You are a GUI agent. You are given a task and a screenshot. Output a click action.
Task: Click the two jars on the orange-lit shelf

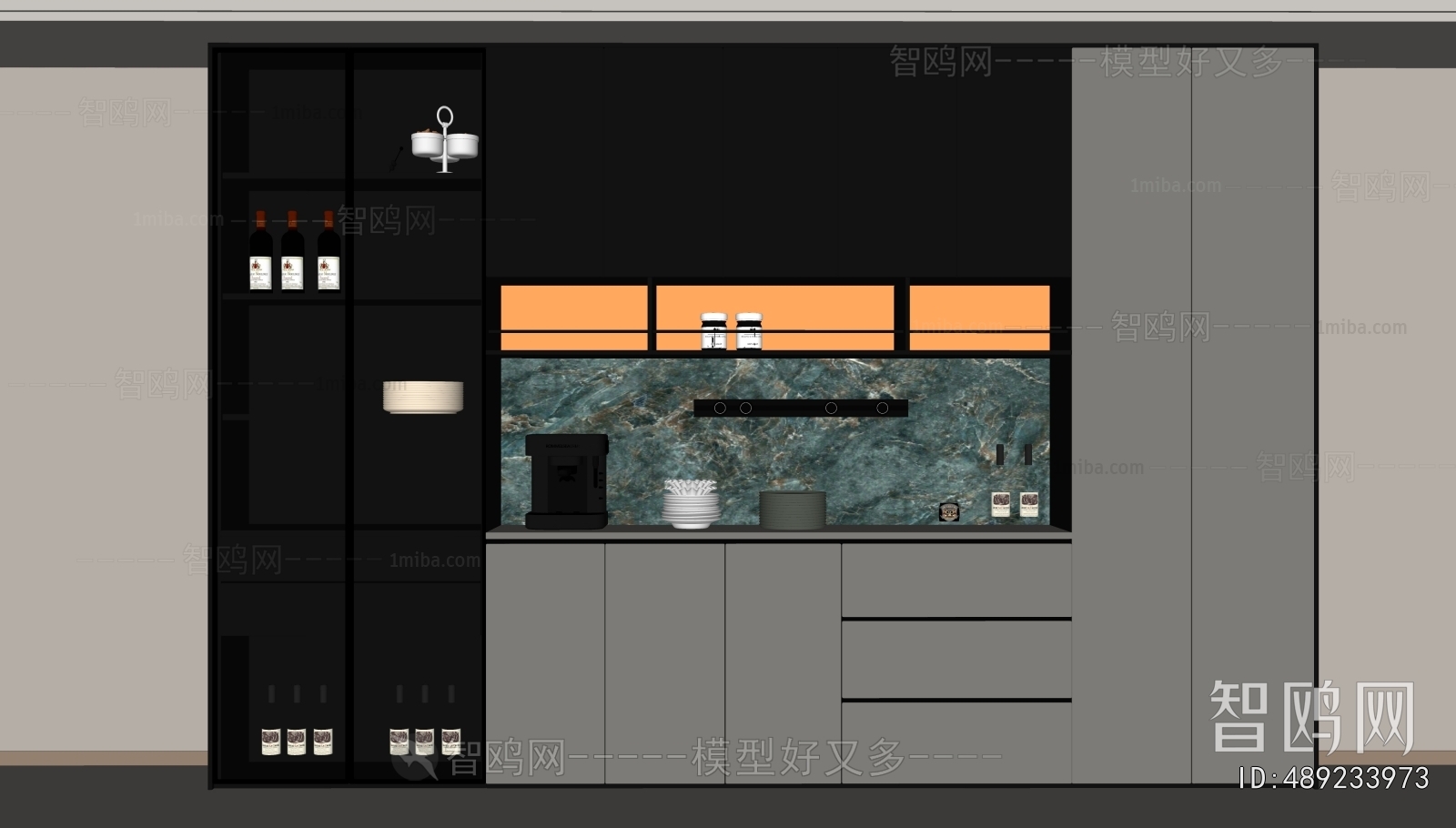point(732,331)
